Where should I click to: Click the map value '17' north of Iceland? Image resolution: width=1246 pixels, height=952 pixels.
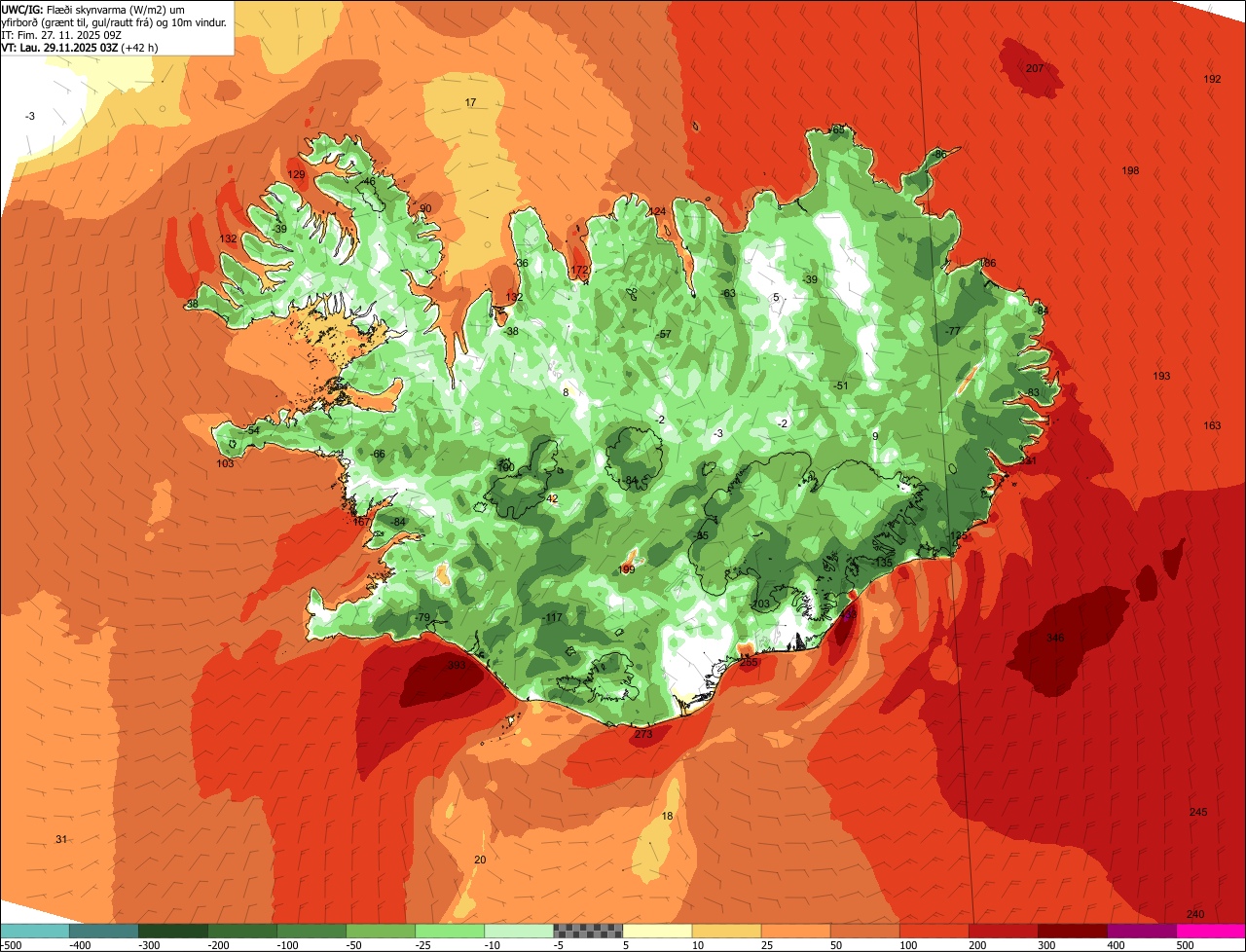click(x=470, y=102)
